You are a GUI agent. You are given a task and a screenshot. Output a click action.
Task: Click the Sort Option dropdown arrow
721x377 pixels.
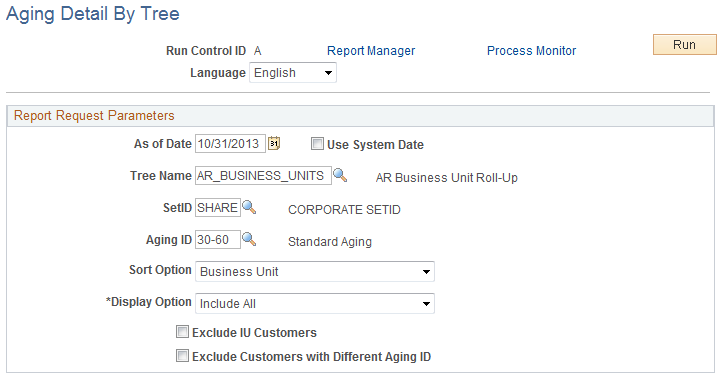click(426, 272)
